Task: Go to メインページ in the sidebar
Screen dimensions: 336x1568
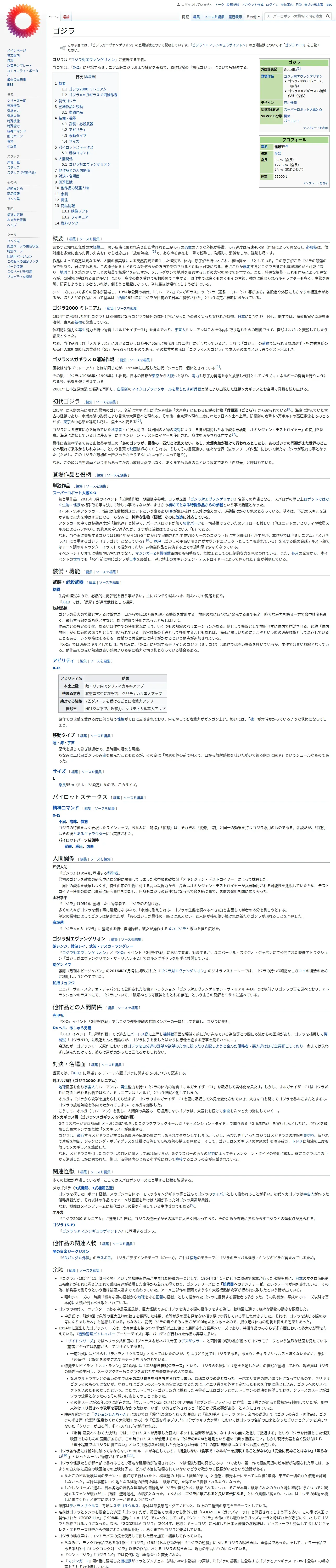Action: coord(16,50)
